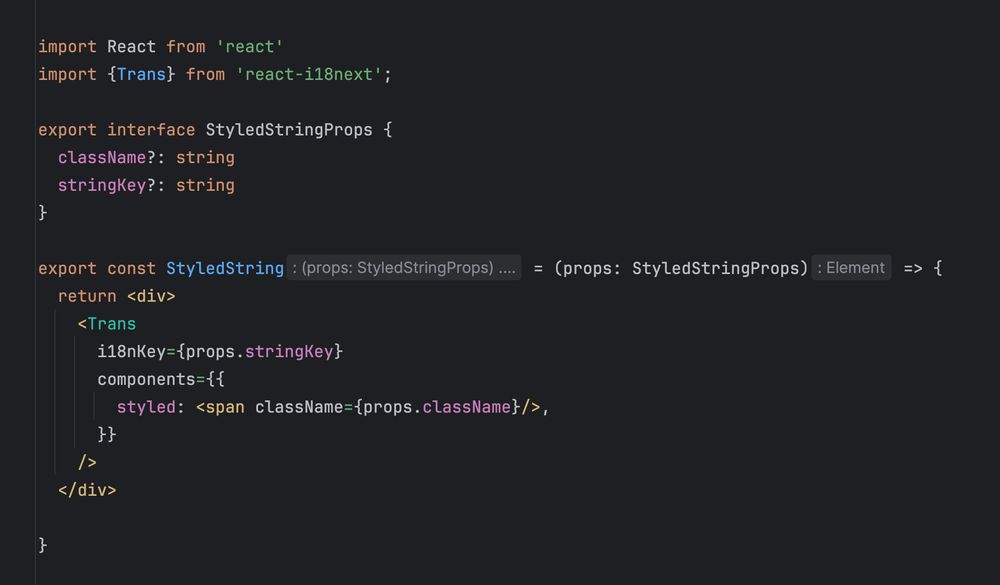Click the 'react' string in first import
Viewport: 1000px width, 585px height.
249,47
